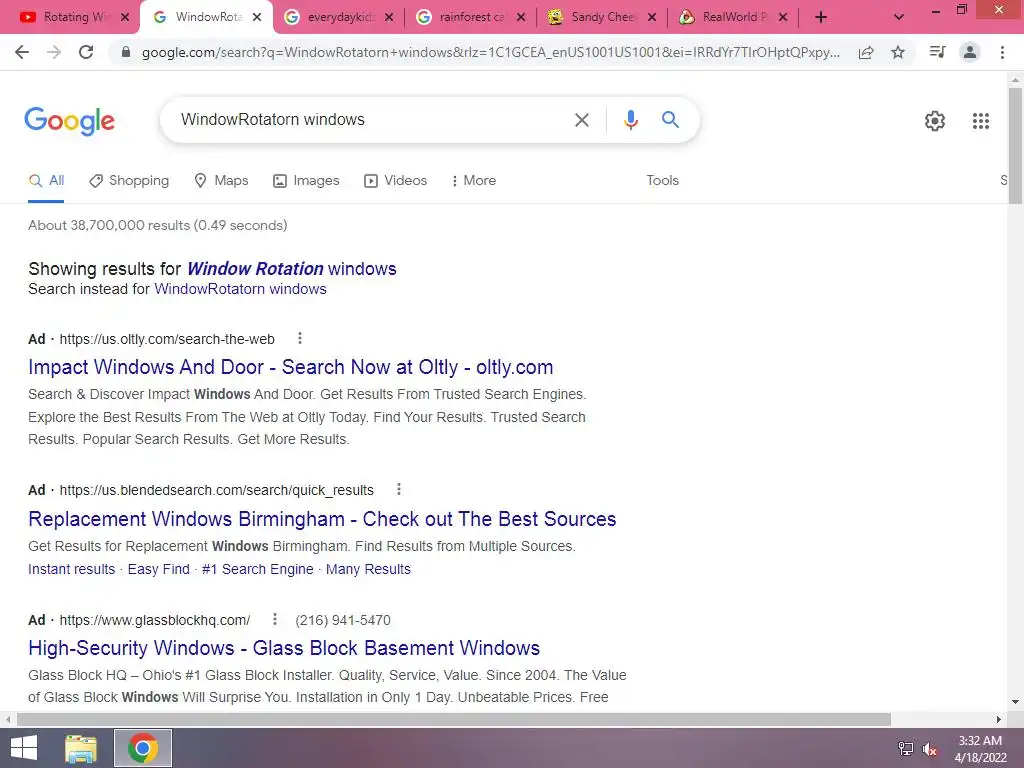Click scroll right arrow on horizontal bar
This screenshot has height=768, width=1024.
pyautogui.click(x=999, y=719)
